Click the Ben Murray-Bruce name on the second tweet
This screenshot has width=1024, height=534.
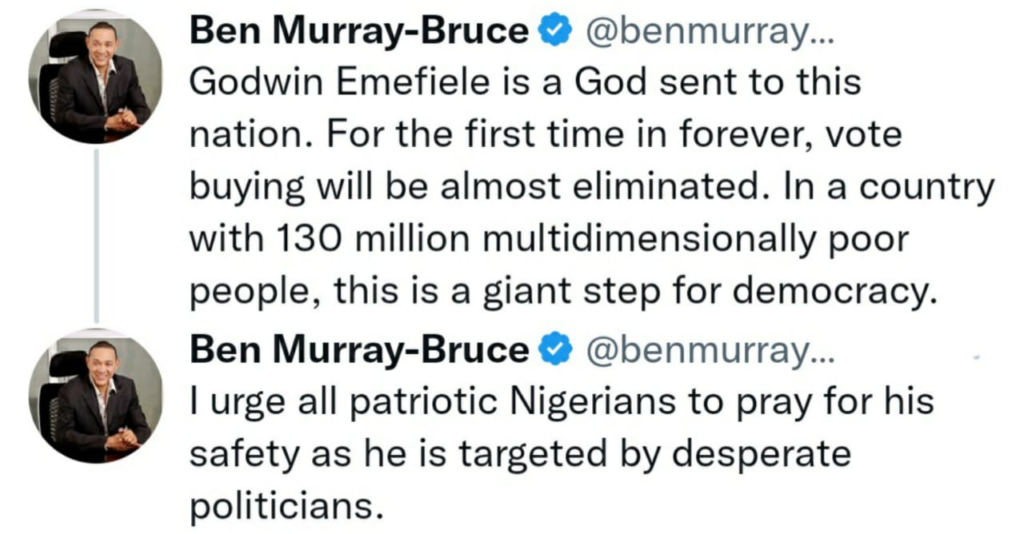click(x=358, y=349)
